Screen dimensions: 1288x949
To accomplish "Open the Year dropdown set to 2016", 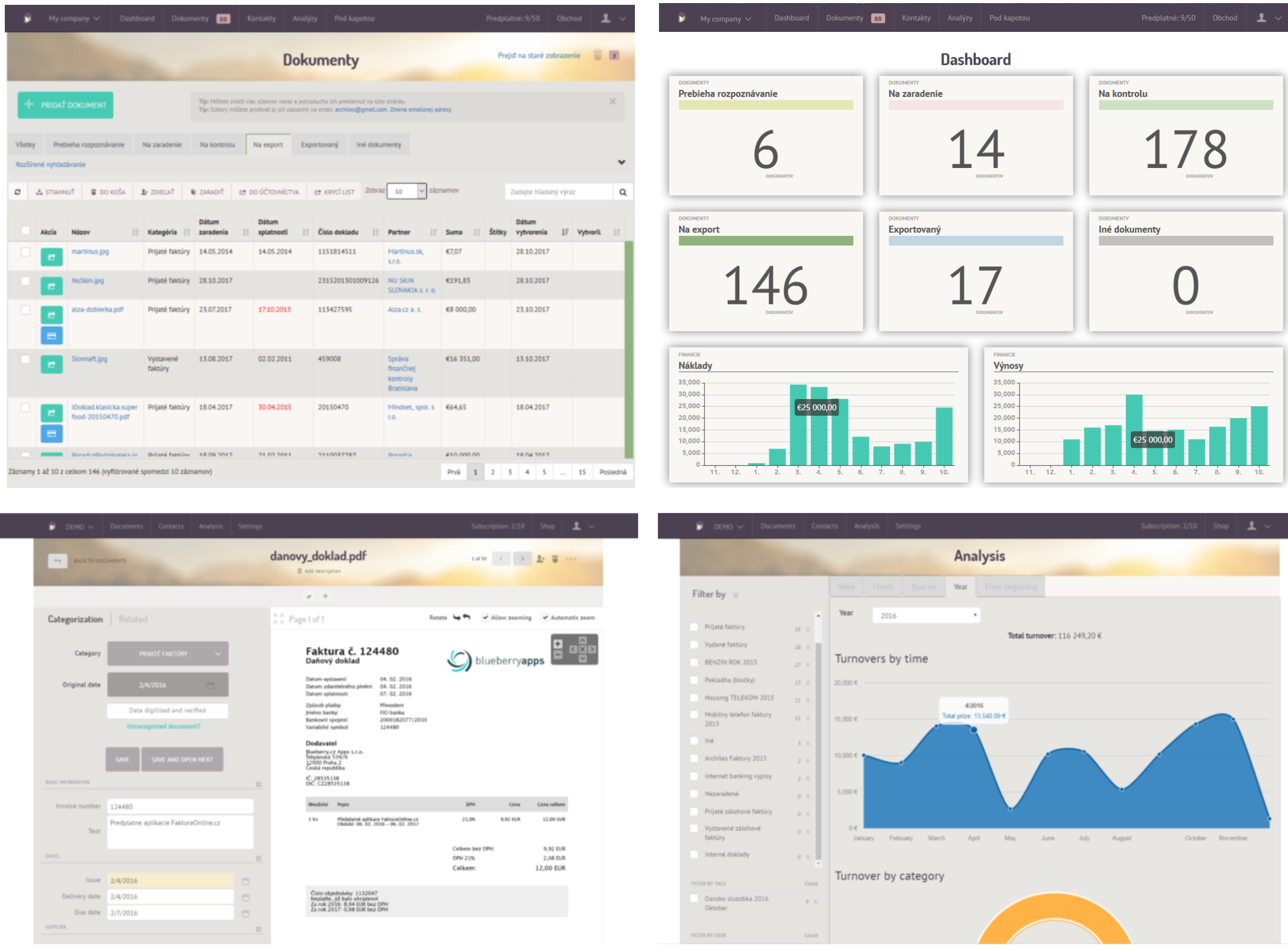I will [926, 615].
